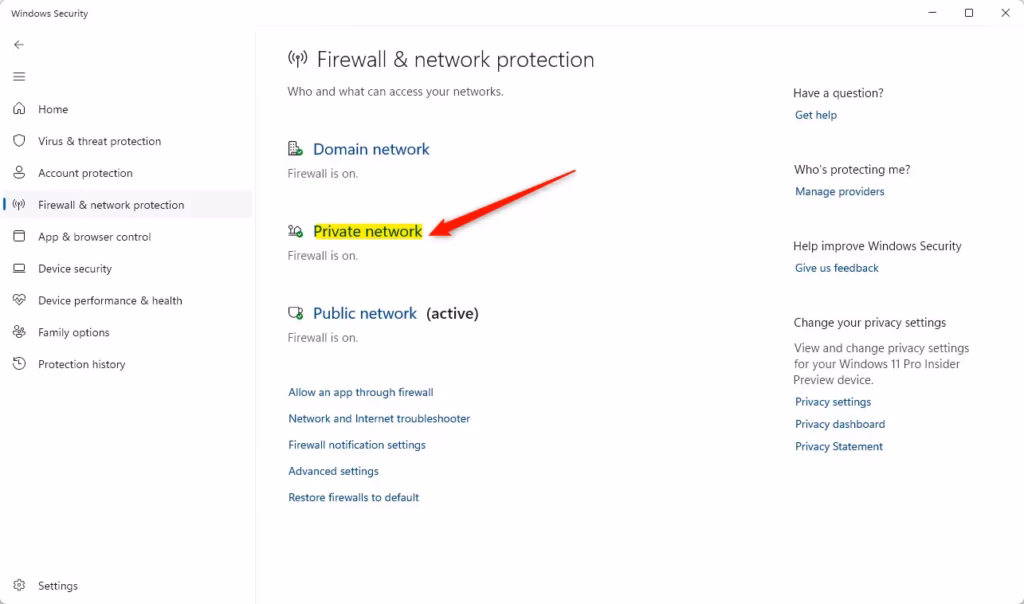The height and width of the screenshot is (604, 1024).
Task: Click the Virus & threat protection shield icon
Action: (19, 141)
